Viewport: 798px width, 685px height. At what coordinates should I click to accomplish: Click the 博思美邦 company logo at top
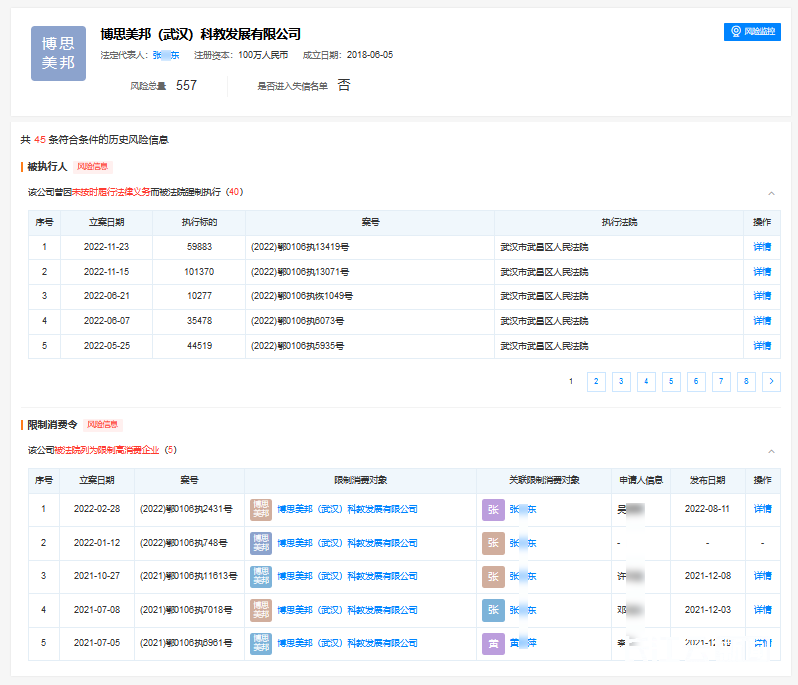point(58,54)
